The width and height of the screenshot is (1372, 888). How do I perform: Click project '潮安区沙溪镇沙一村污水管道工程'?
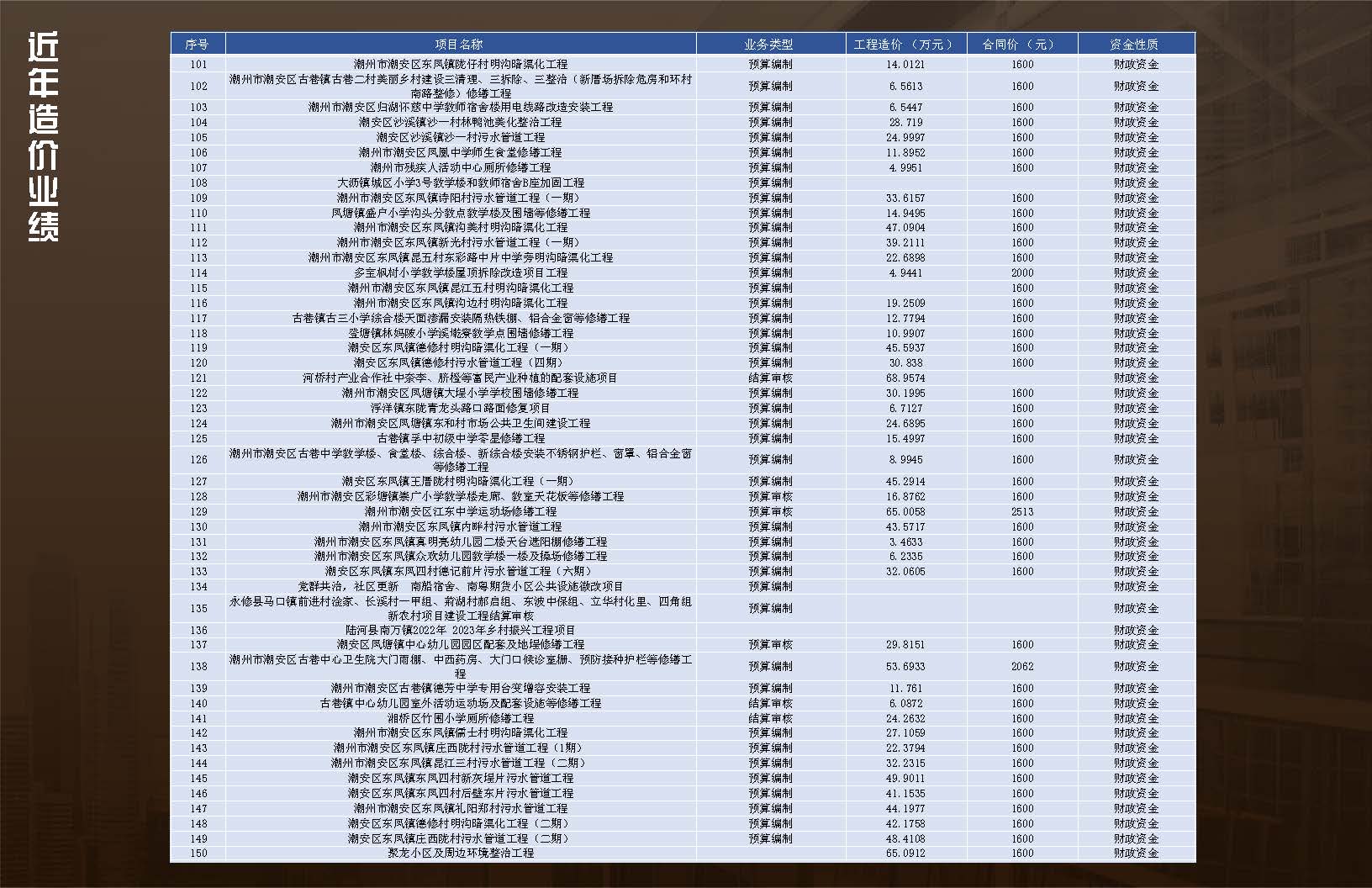[x=461, y=137]
